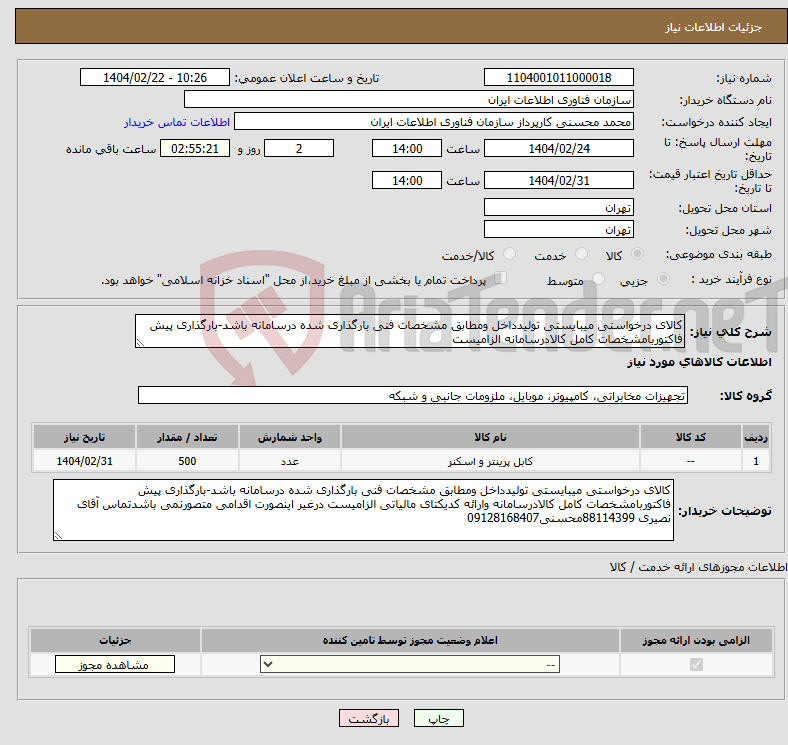Viewport: 788px width, 745px height.
Task: Click the resize handle of general description box
Action: pyautogui.click(x=140, y=343)
